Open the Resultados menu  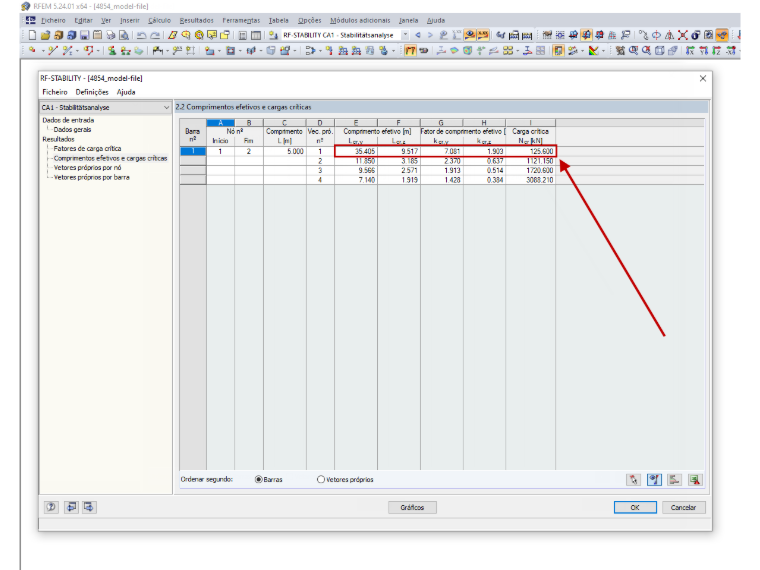tap(196, 20)
